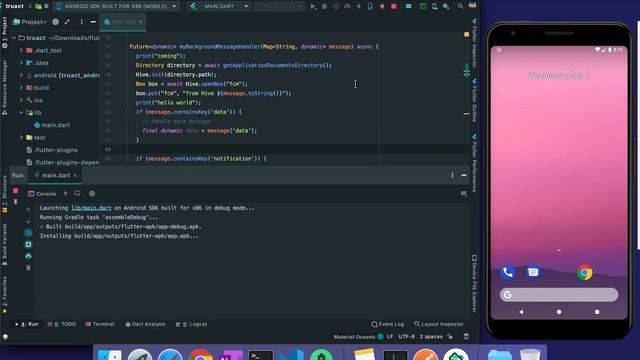Expand the .idea folder
This screenshot has width=640, height=360.
(x=21, y=63)
